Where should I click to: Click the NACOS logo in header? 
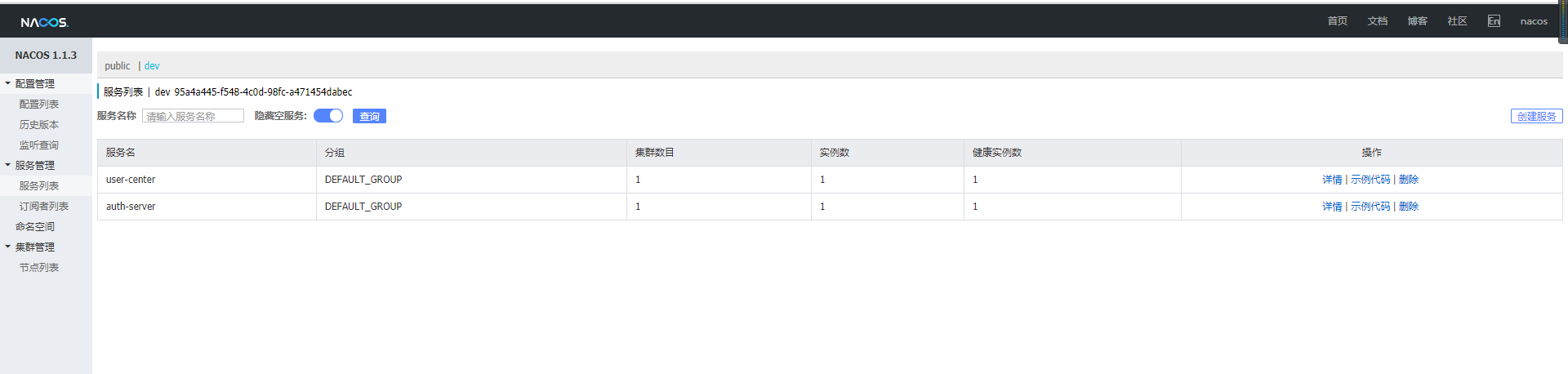[44, 22]
